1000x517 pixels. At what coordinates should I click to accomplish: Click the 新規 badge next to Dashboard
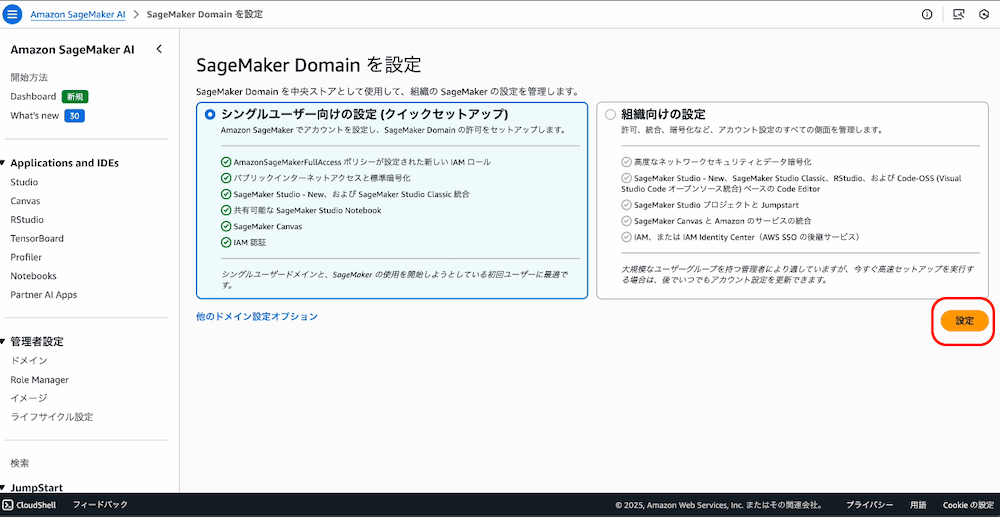pyautogui.click(x=75, y=97)
